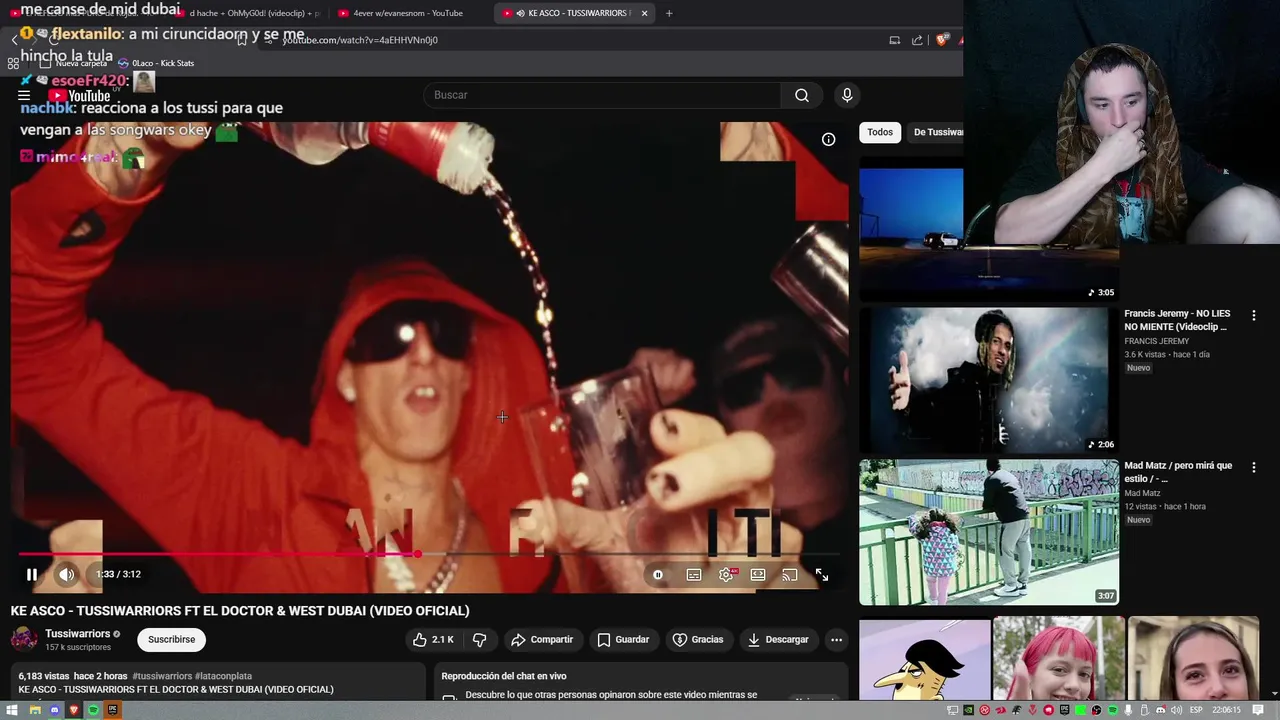This screenshot has height=720, width=1280.
Task: Toggle subtitles in video player
Action: pyautogui.click(x=694, y=575)
